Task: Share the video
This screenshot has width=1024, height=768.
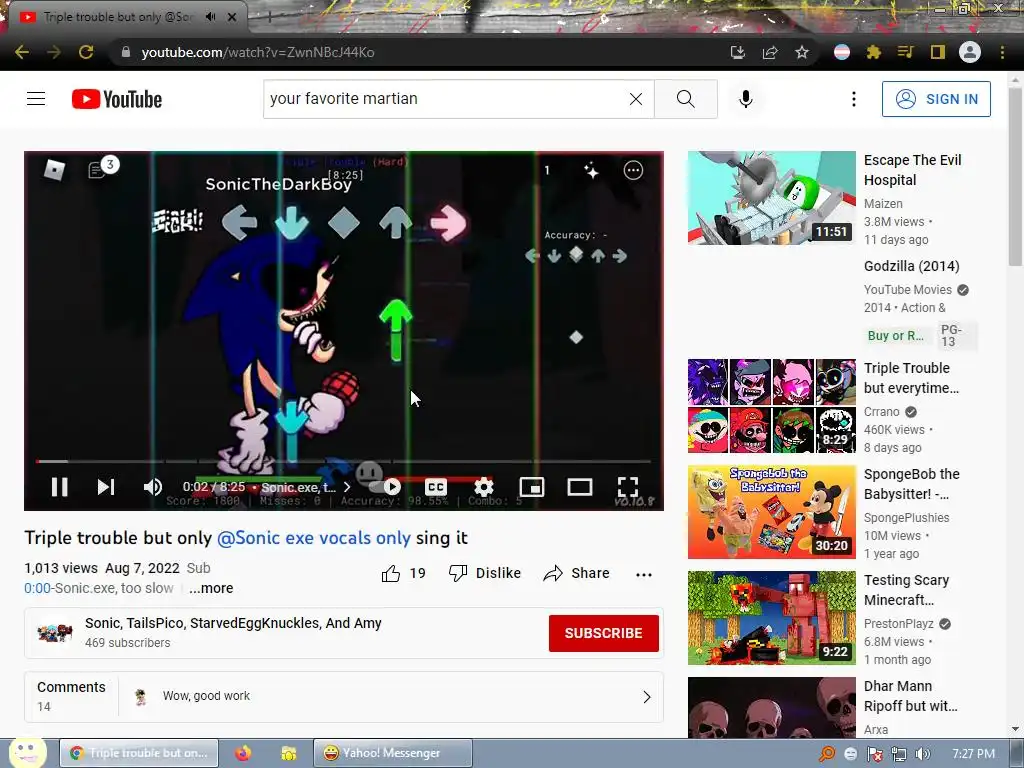Action: pos(576,573)
